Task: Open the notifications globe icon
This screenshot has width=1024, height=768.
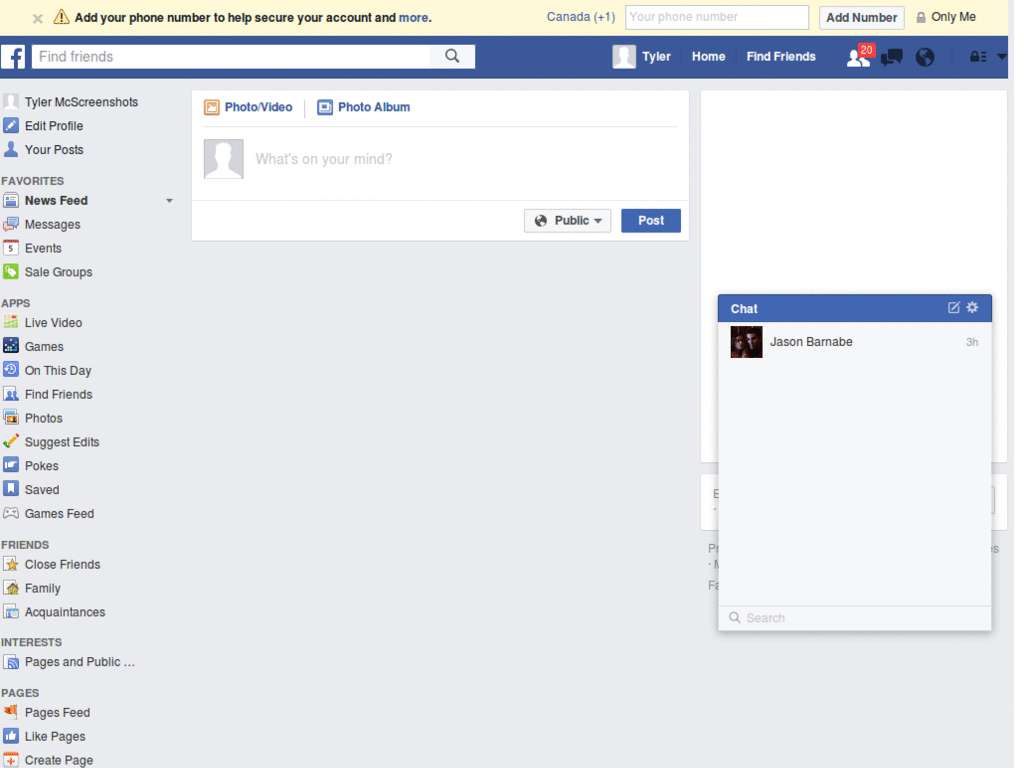Action: (x=925, y=57)
